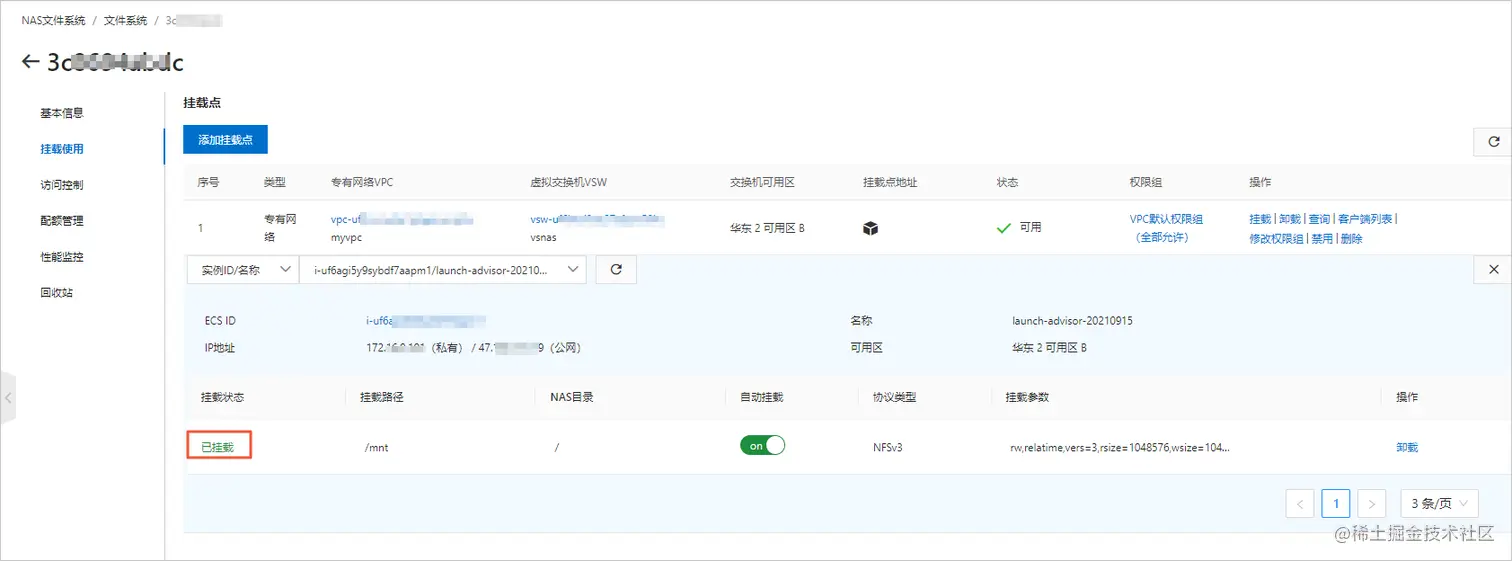1512x561 pixels.
Task: Click 挂载 in the mount point actions
Action: (1260, 218)
